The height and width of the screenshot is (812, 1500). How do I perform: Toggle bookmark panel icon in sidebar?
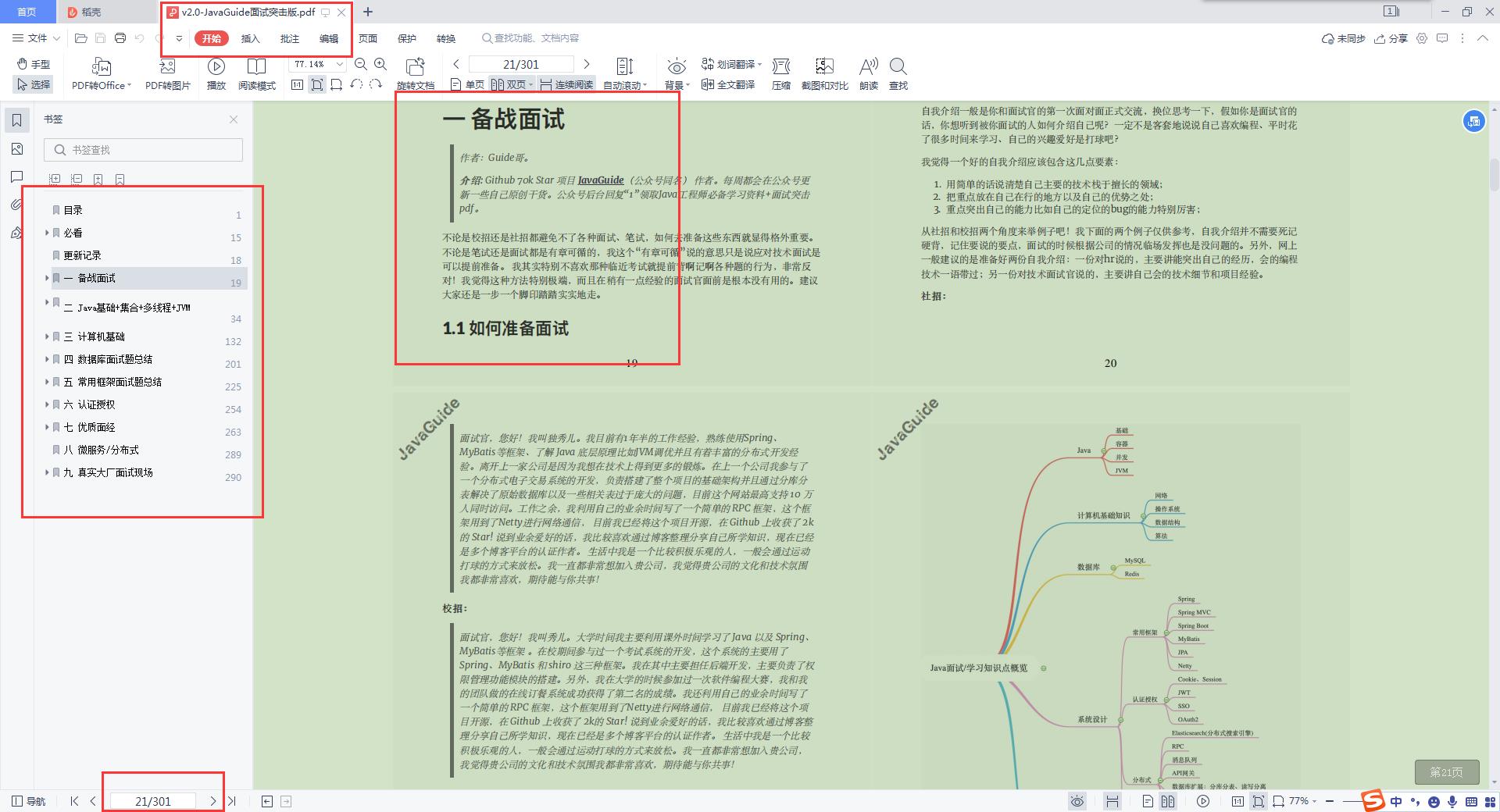click(x=16, y=119)
